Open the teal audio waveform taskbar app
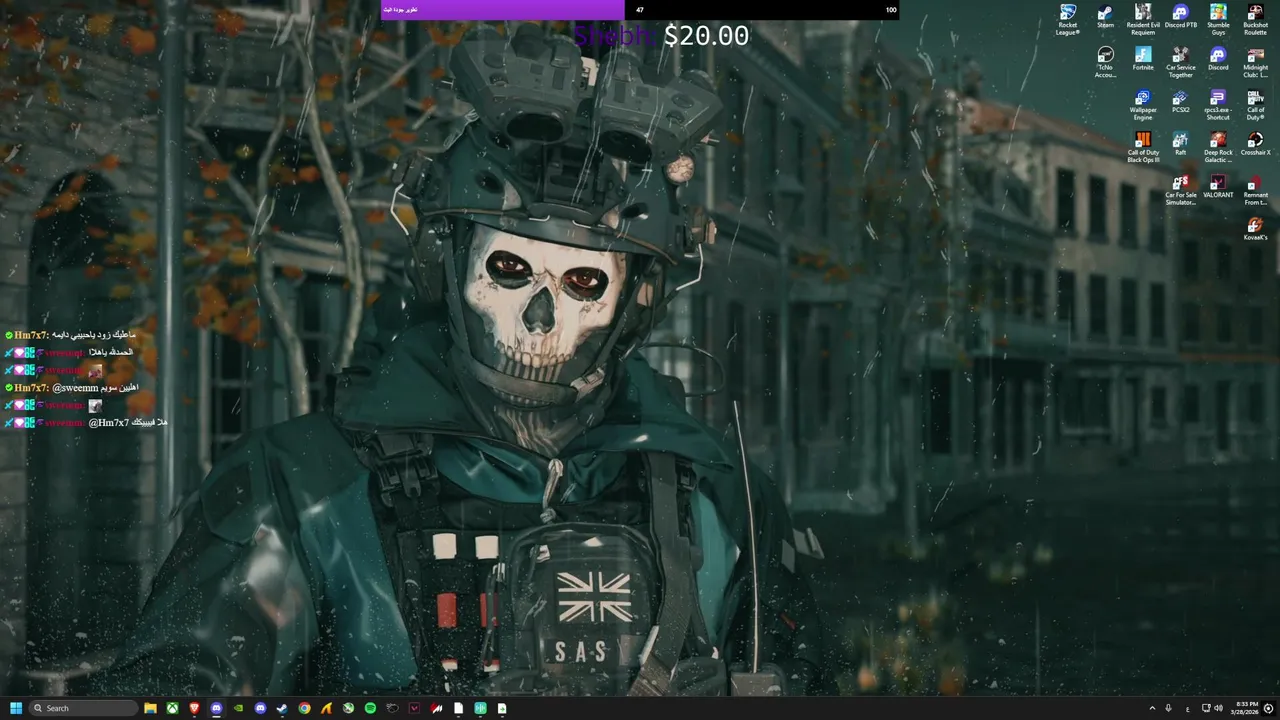1280x720 pixels. [480, 708]
